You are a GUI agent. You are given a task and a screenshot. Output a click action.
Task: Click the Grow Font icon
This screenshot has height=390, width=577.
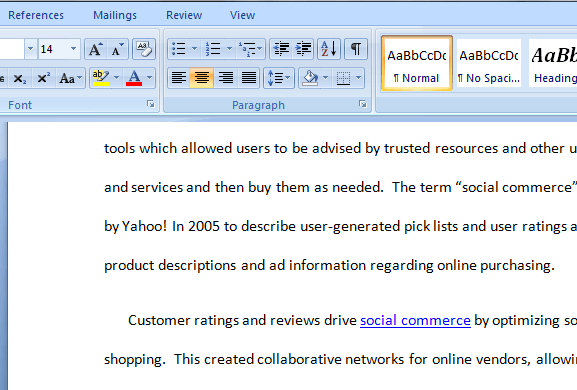95,49
